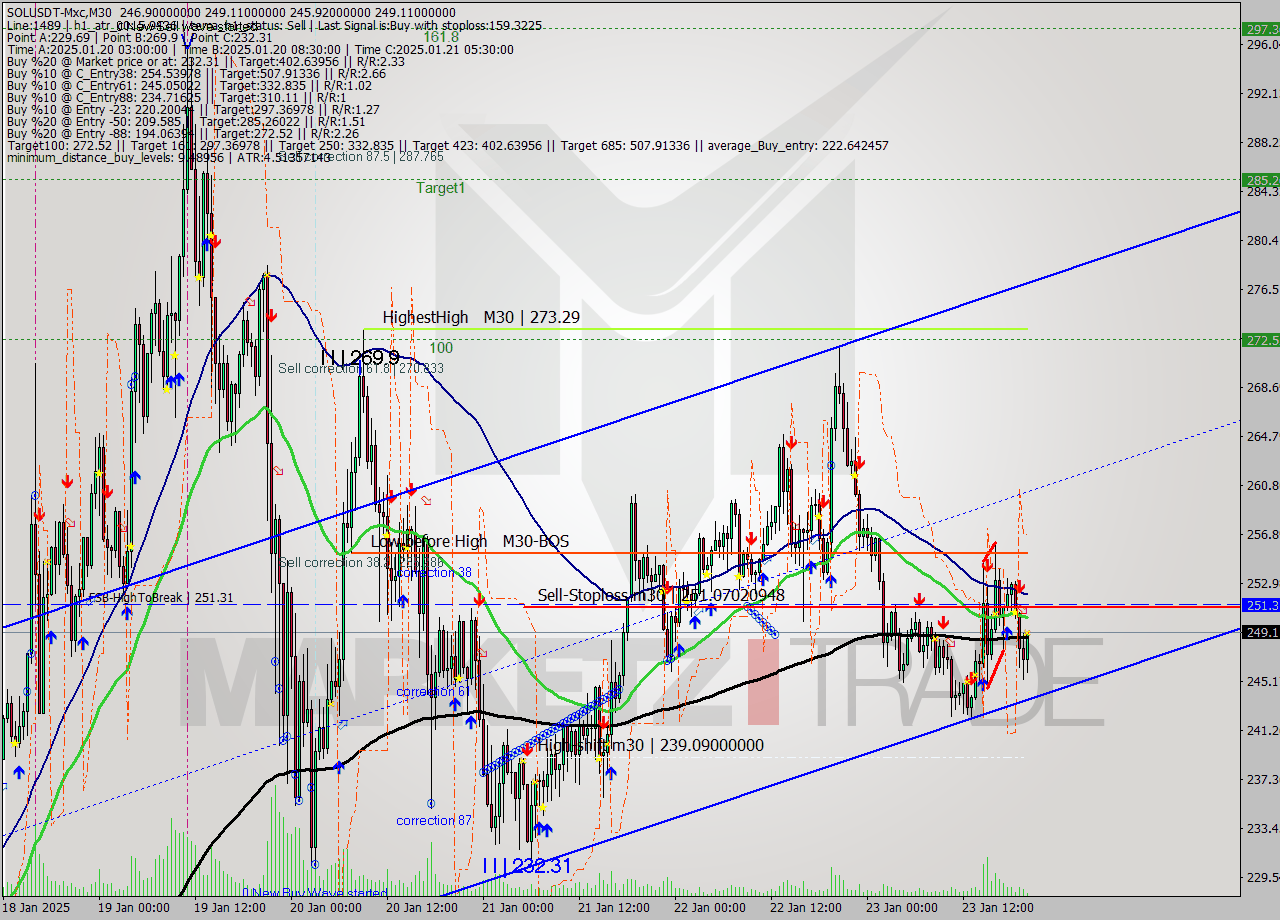Click the Buy %10 @ C_Entry38 line
The height and width of the screenshot is (920, 1280).
[x=196, y=73]
